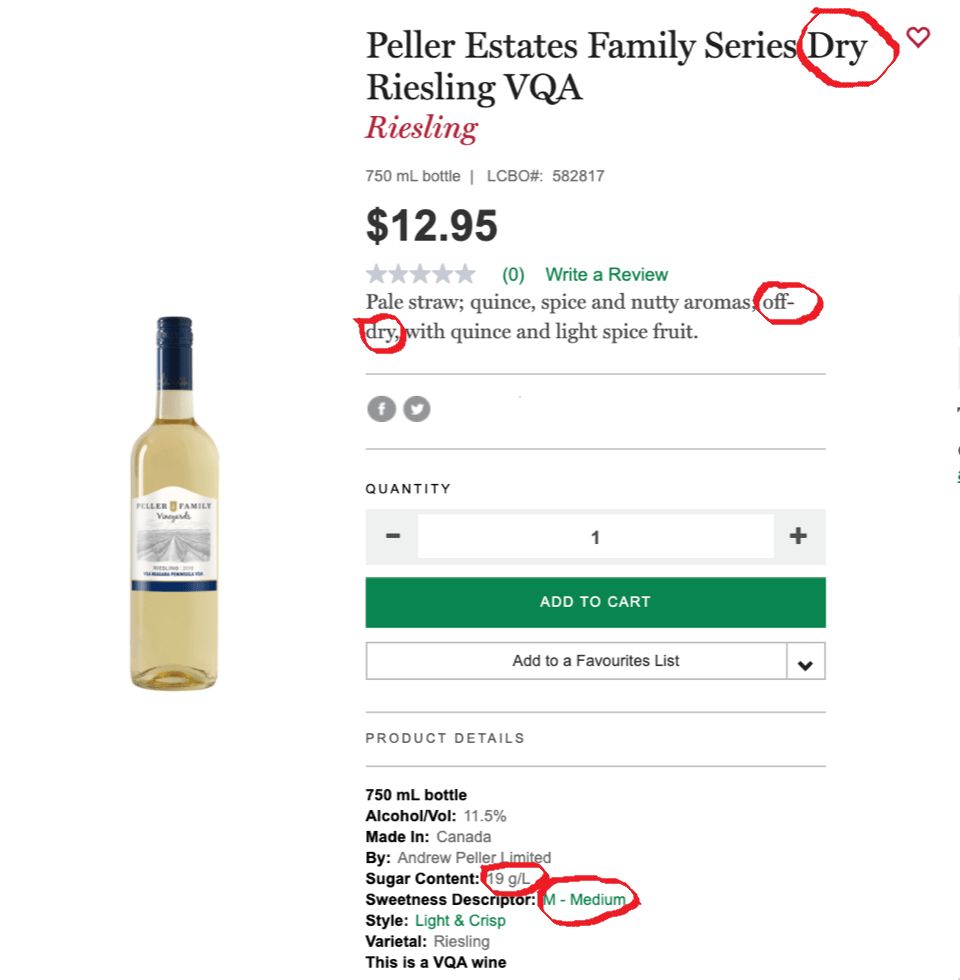This screenshot has width=960, height=980.
Task: Share the wine on Twitter
Action: [416, 408]
